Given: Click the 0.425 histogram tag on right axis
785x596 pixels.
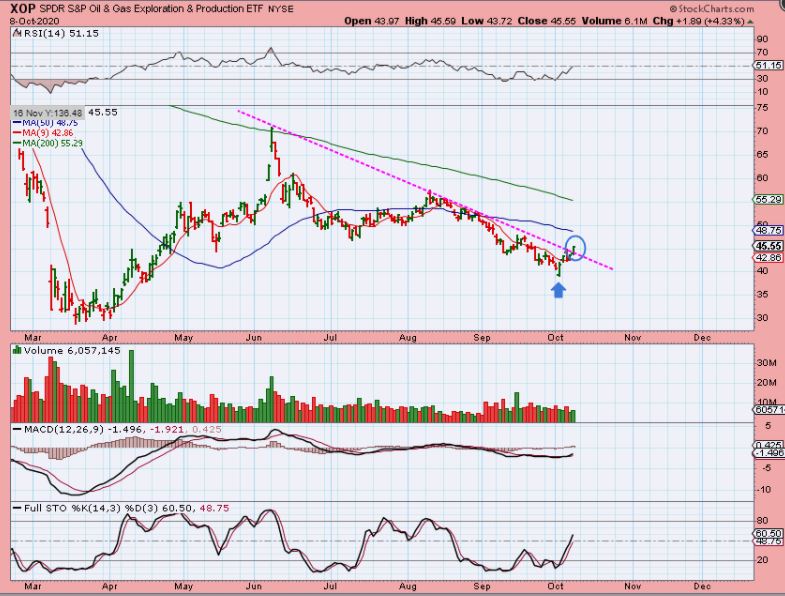Looking at the screenshot, I should point(769,445).
